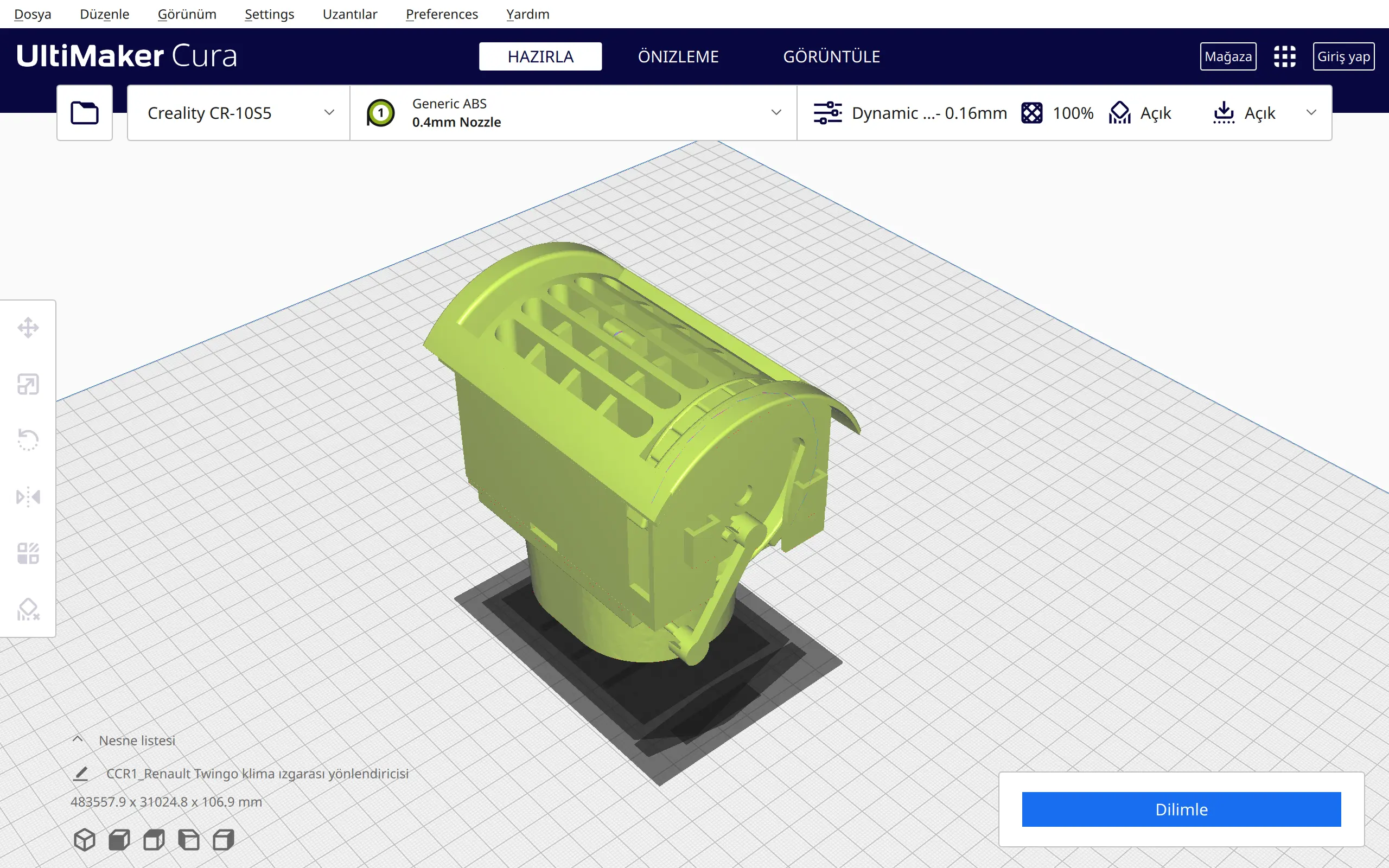Viewport: 1389px width, 868px height.
Task: Rename model using the pencil icon
Action: tap(81, 773)
